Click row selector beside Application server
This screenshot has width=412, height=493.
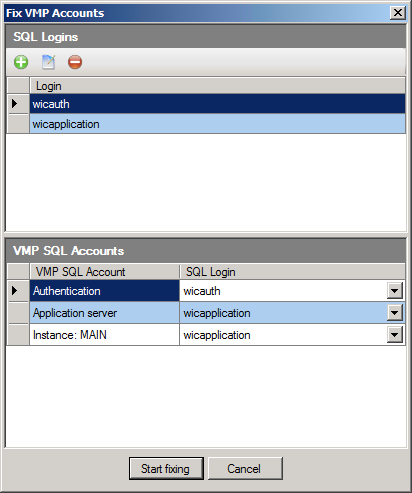(x=18, y=313)
